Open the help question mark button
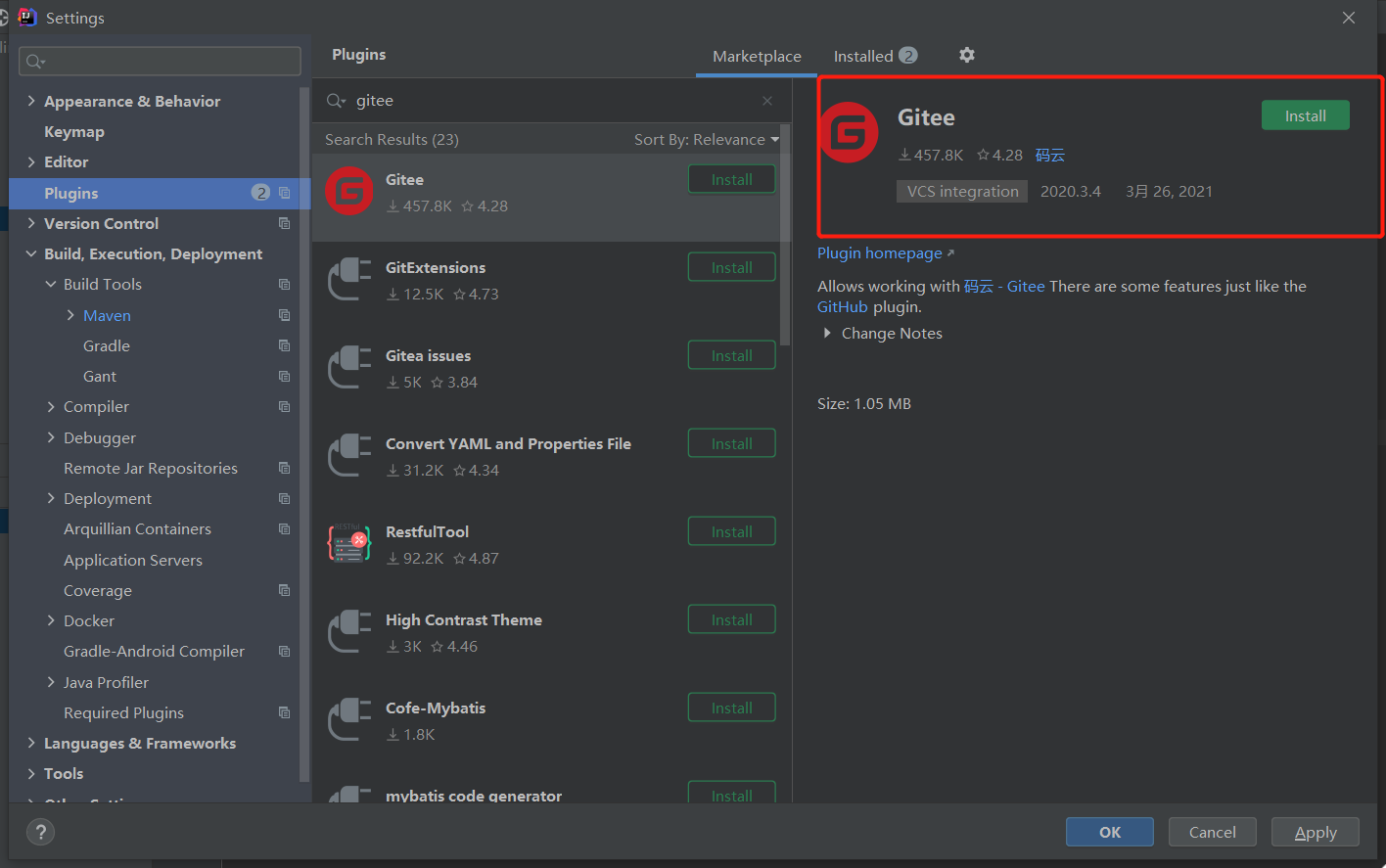The height and width of the screenshot is (868, 1386). click(40, 832)
